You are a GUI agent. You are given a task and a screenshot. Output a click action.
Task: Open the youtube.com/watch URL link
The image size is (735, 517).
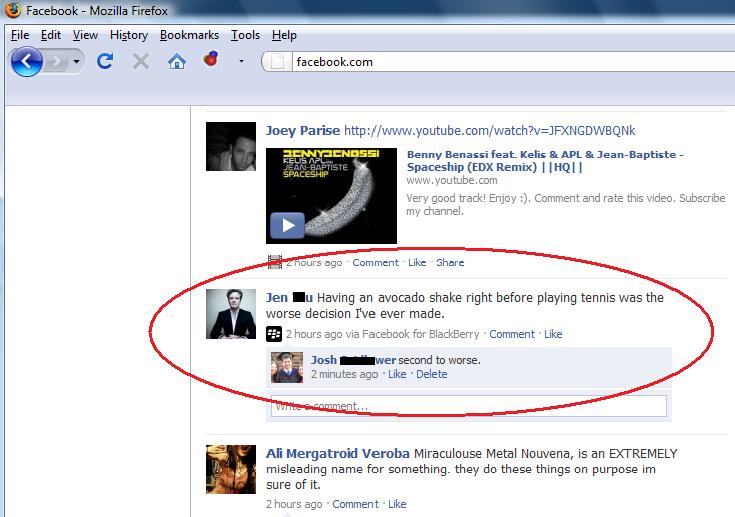coord(489,130)
